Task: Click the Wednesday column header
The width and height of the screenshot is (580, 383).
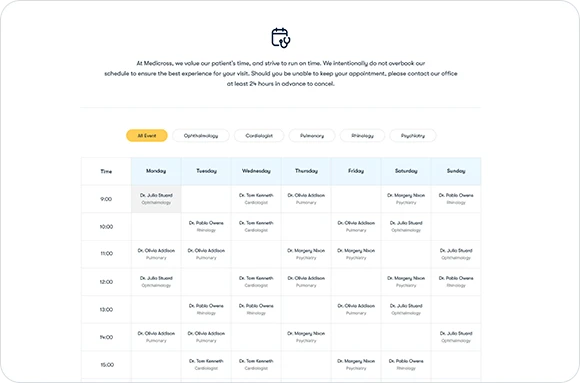Action: point(256,171)
